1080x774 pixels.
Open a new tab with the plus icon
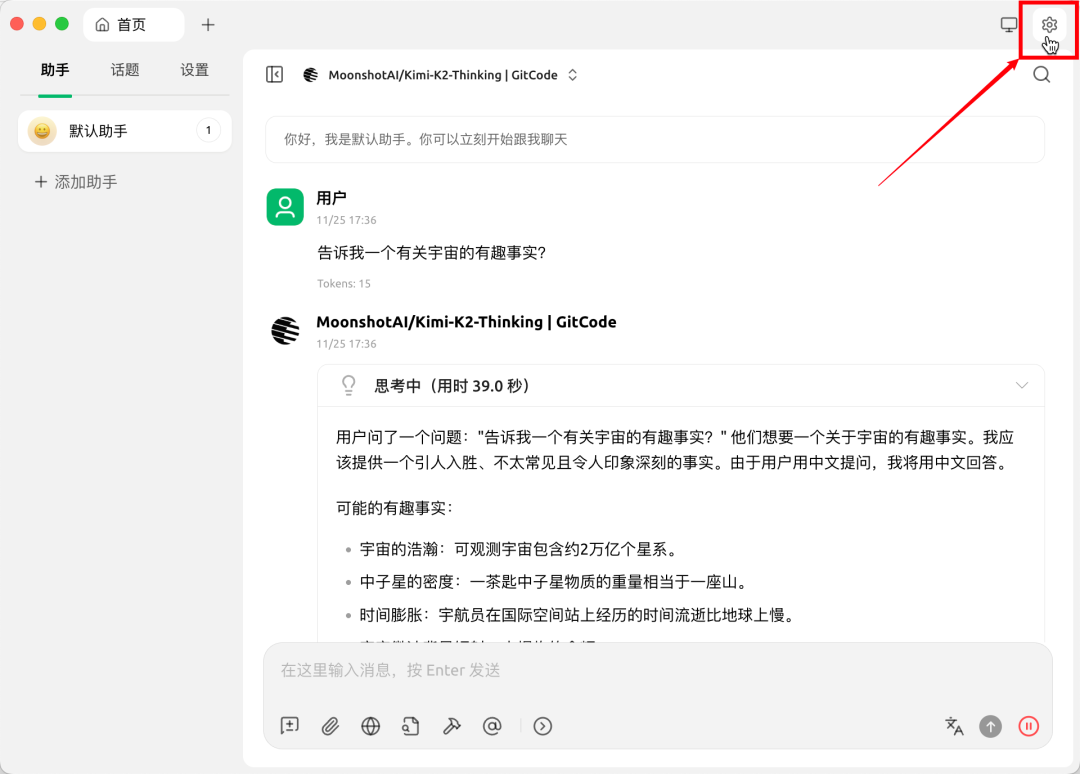tap(207, 25)
